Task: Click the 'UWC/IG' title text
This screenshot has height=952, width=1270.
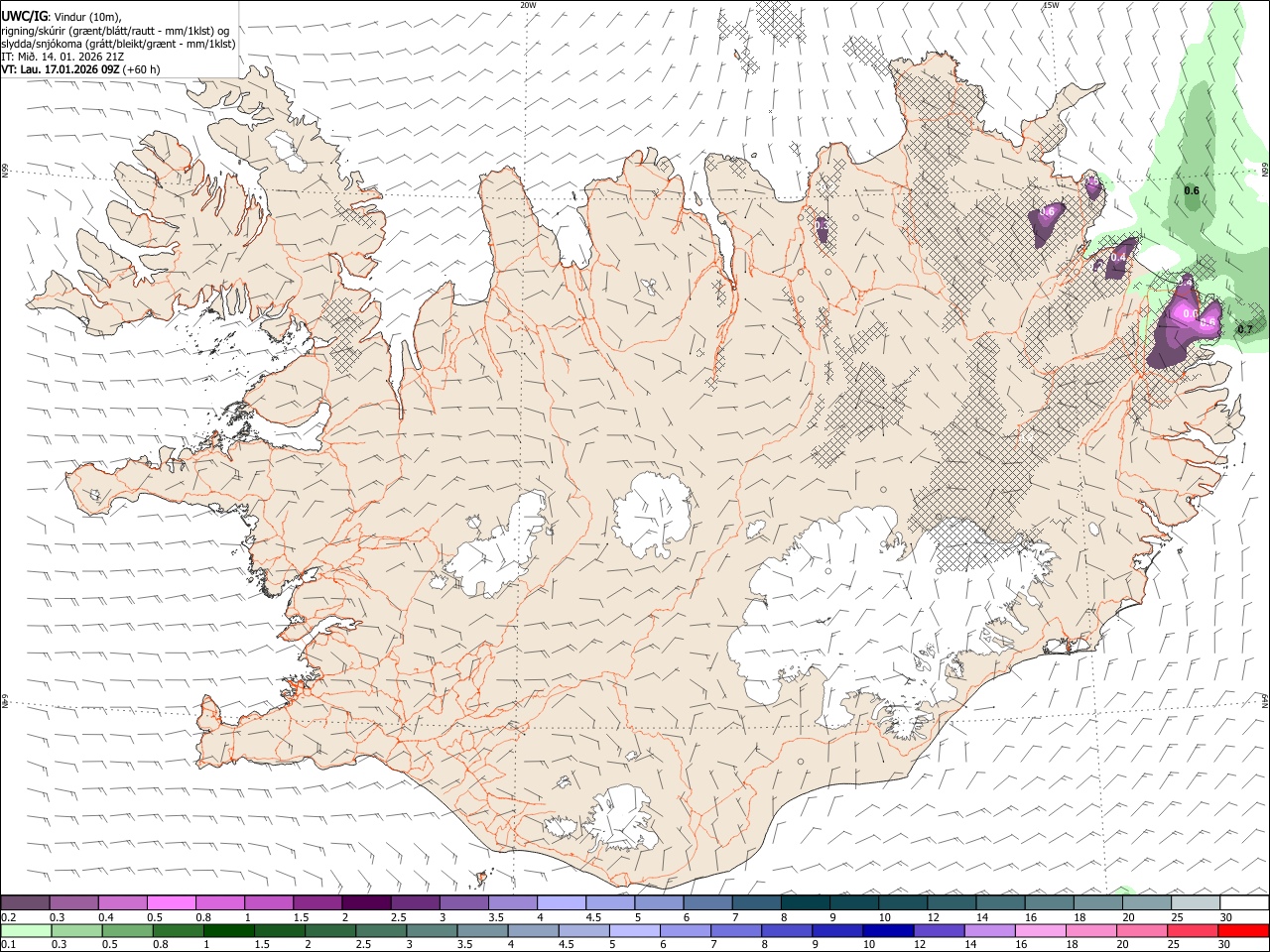Action: tap(24, 16)
